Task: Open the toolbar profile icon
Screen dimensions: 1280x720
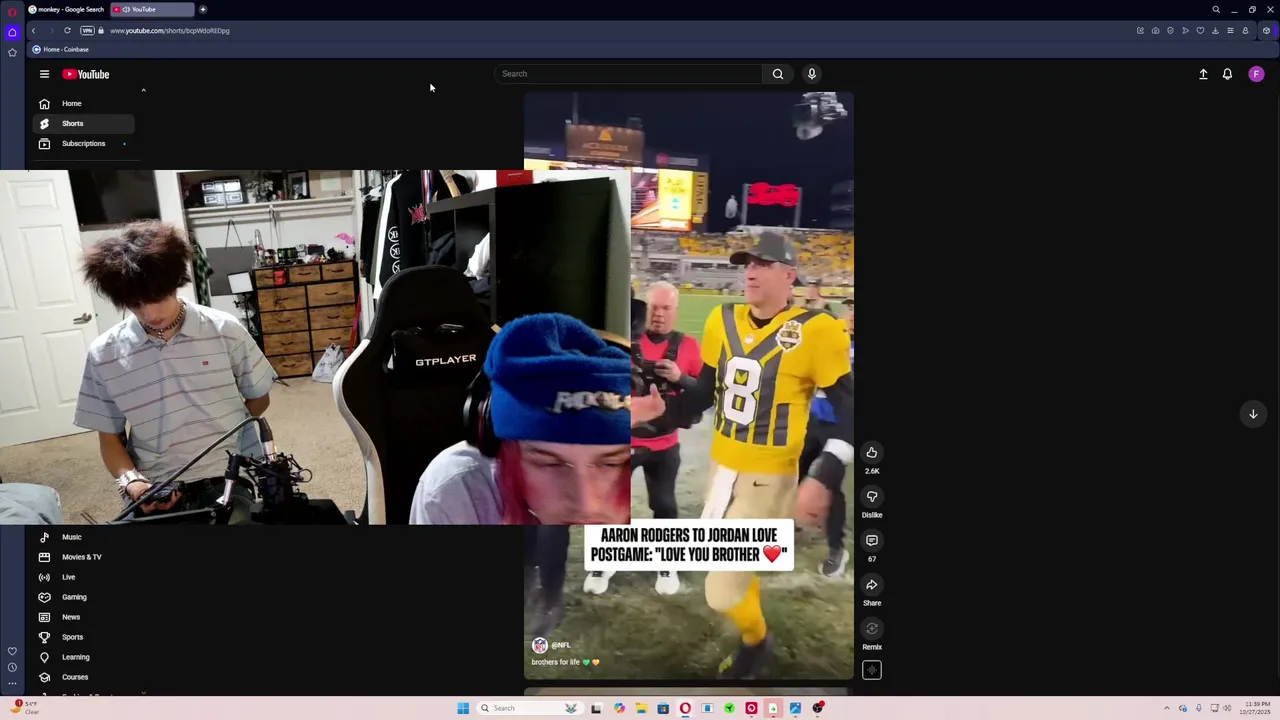Action: tap(1245, 30)
